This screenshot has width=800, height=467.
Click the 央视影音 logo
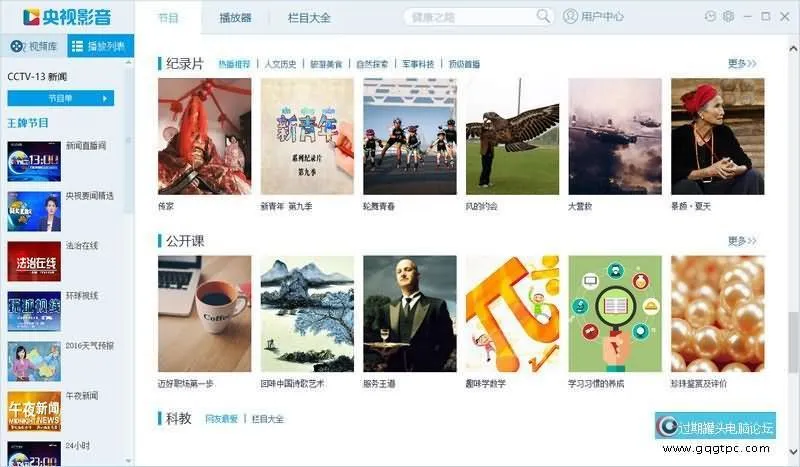(x=67, y=17)
